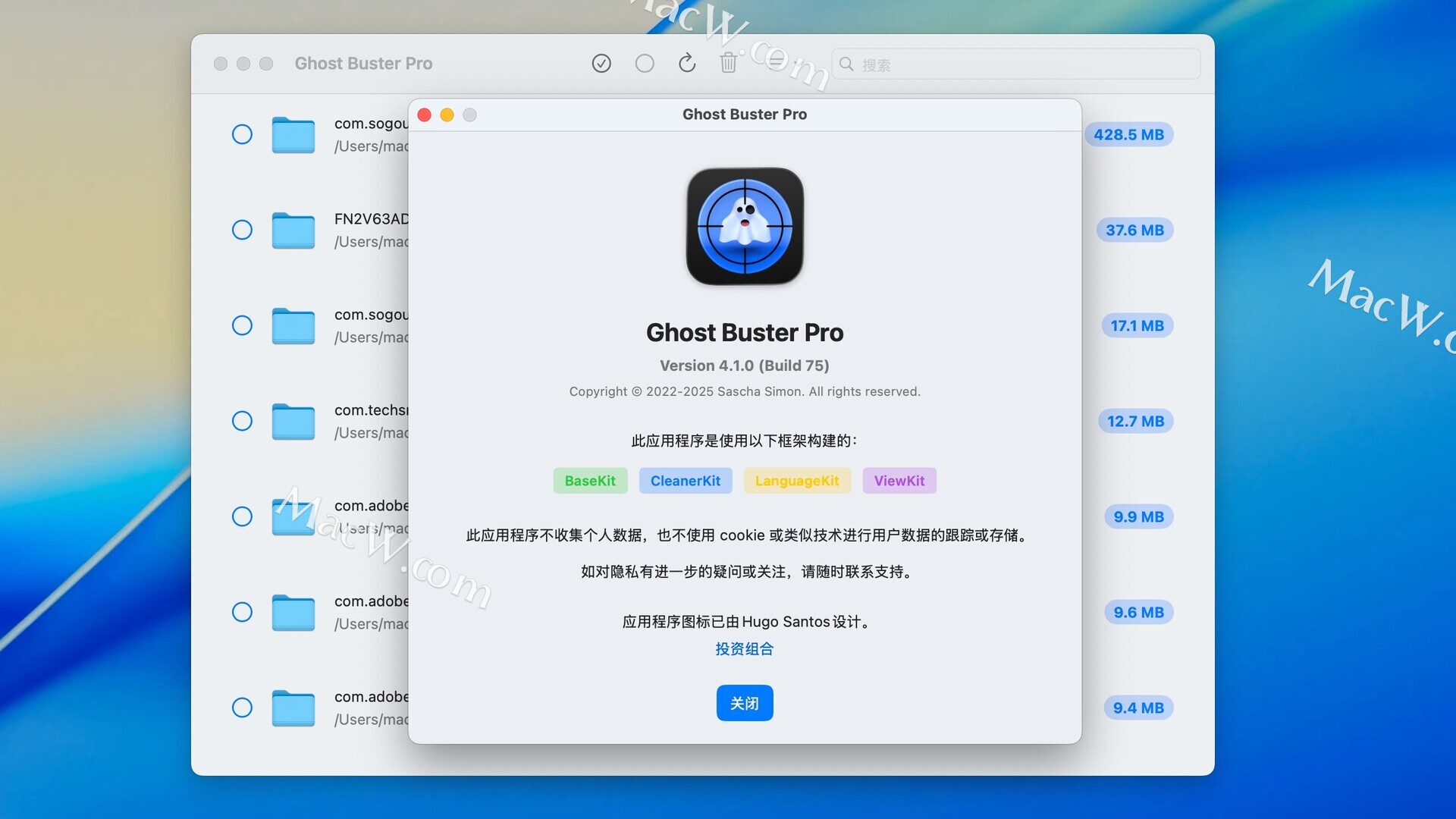
Task: Click the 37.6 MB size badge
Action: 1134,231
